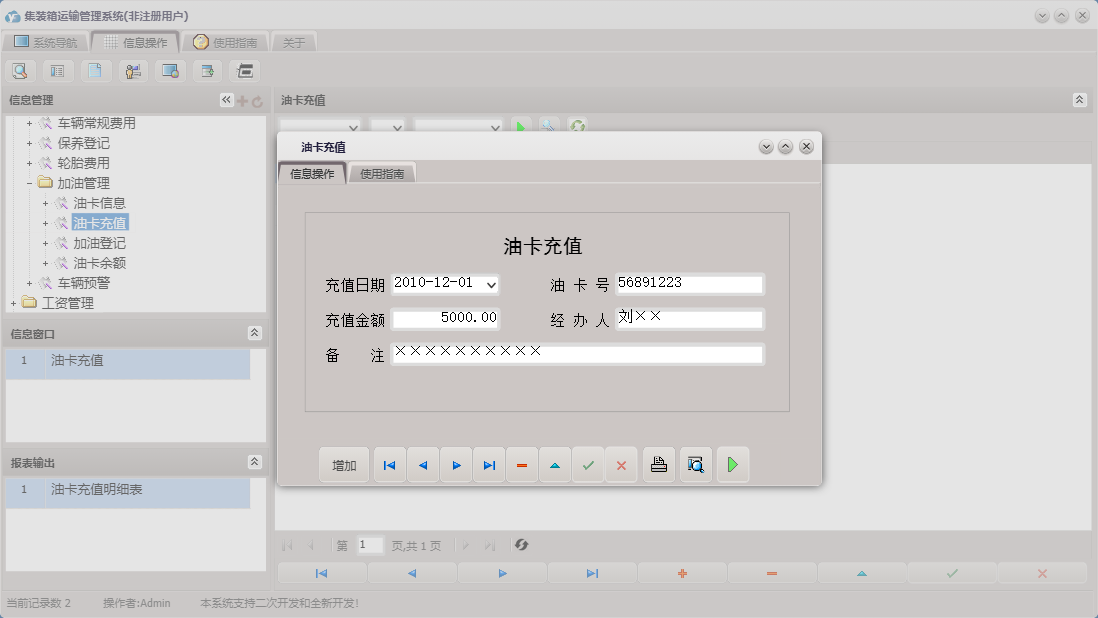Click the print icon in the 油卡充值 dialog
Screen dimensions: 1098x618
click(658, 464)
